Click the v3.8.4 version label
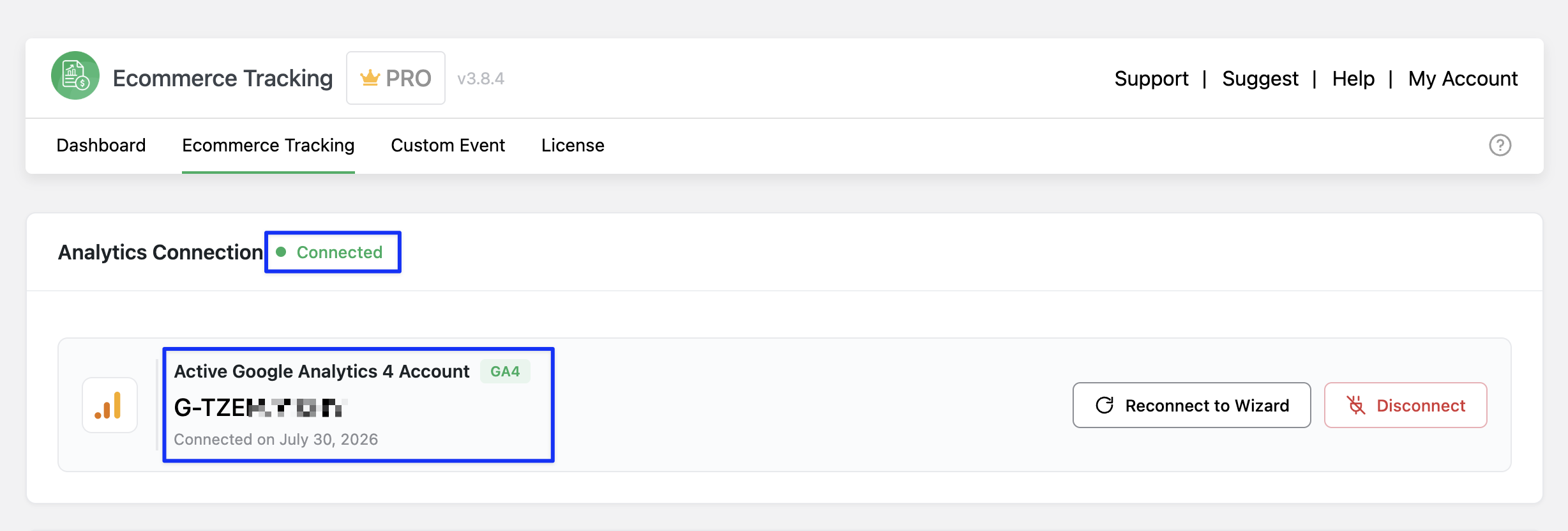The height and width of the screenshot is (531, 1568). [x=480, y=79]
